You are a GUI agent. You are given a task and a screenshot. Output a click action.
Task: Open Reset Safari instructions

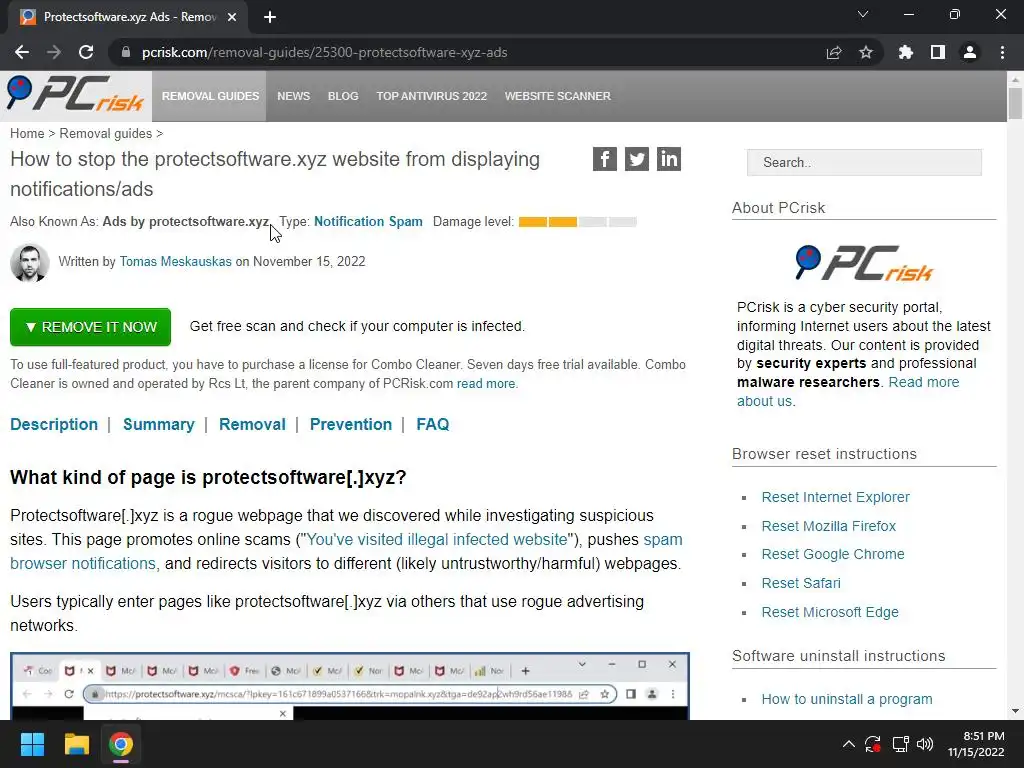tap(801, 583)
